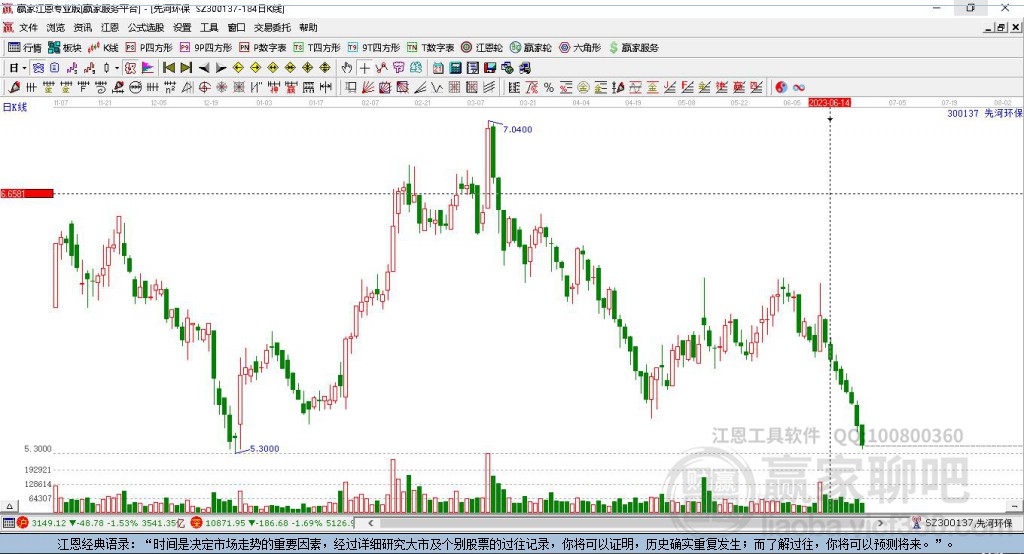Click horizontal scrollbar right arrow
The image size is (1024, 554).
(x=880, y=523)
